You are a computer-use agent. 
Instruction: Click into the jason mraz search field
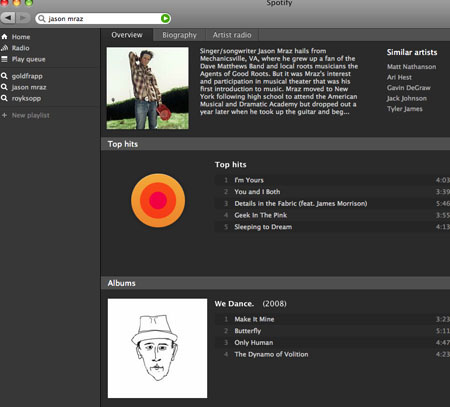[103, 19]
